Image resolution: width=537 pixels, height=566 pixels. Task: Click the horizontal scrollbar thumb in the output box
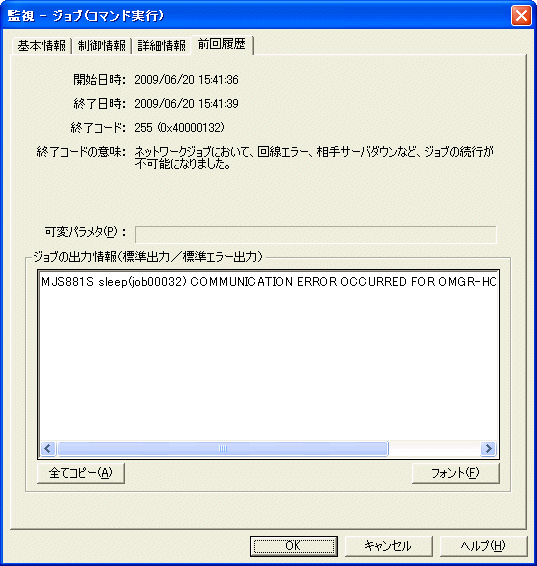[x=223, y=449]
